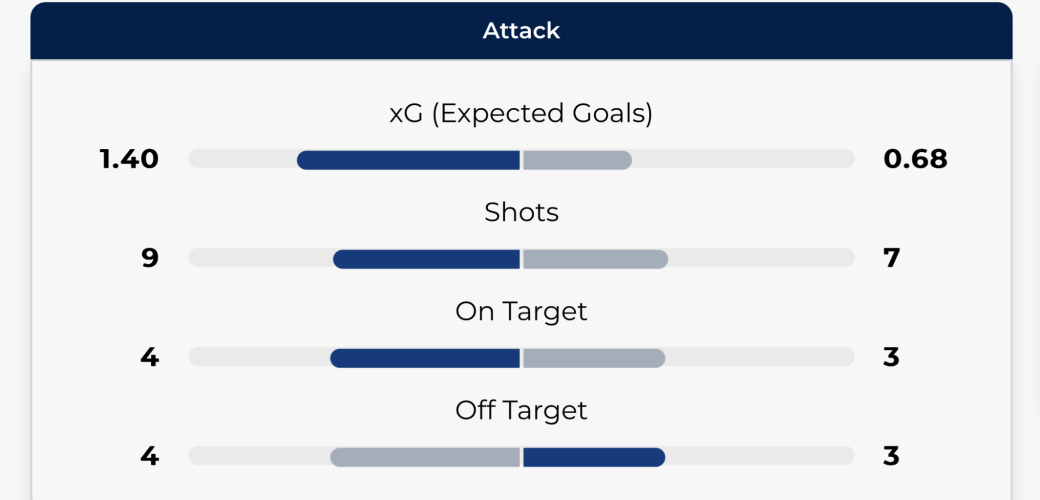Click the gray xG bar segment
The height and width of the screenshot is (500, 1040).
(577, 159)
